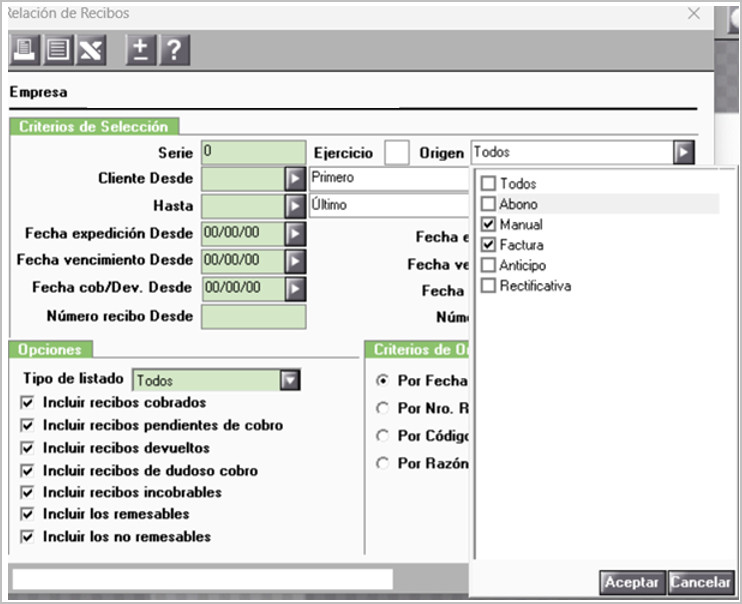Viewport: 742px width, 604px height.
Task: Click the Número recibo Desde field
Action: pyautogui.click(x=254, y=317)
